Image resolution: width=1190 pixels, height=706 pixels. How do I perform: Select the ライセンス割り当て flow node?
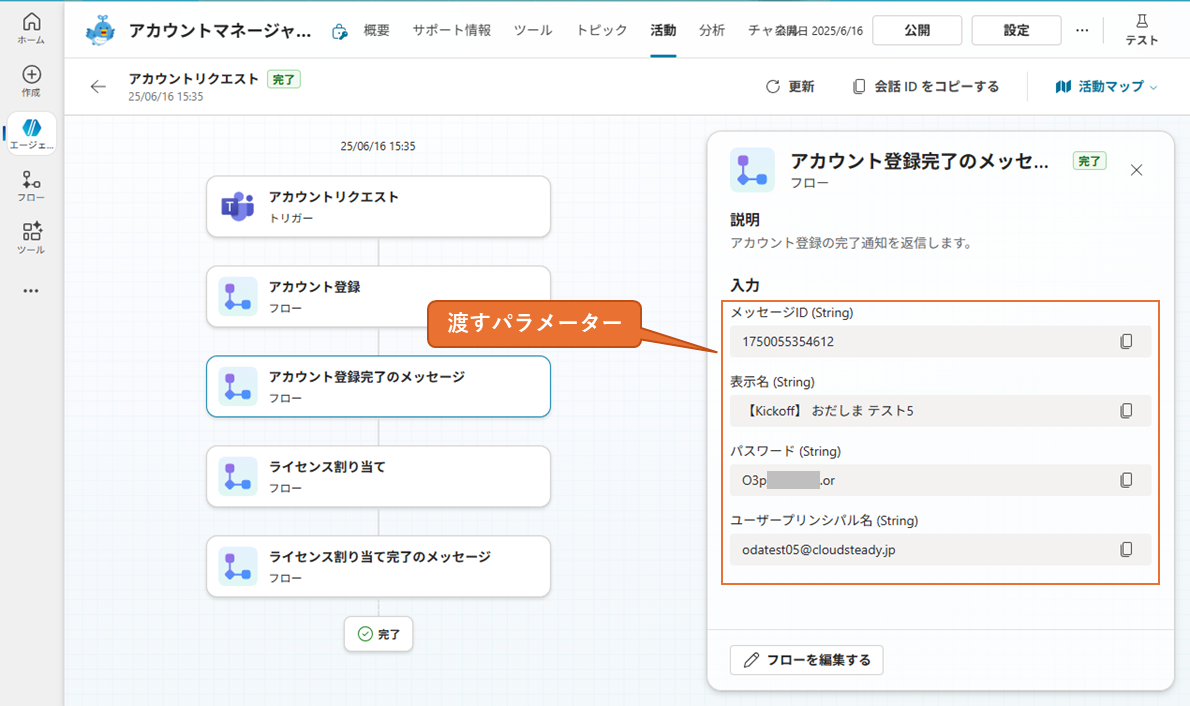tap(378, 477)
